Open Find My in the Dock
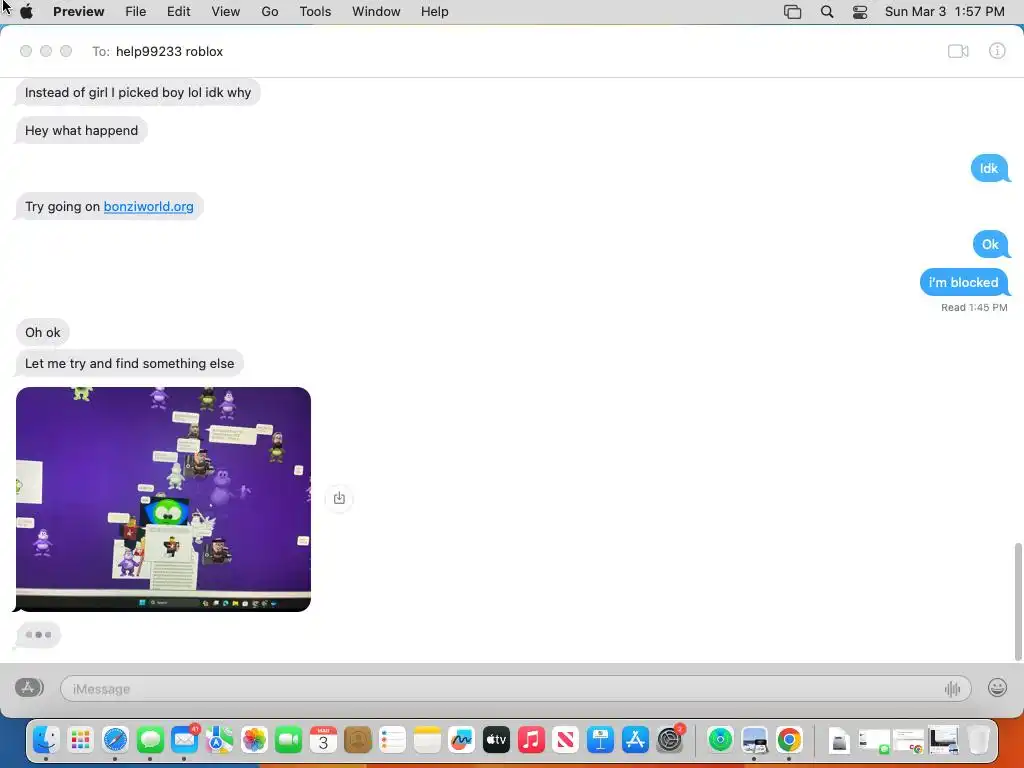This screenshot has height=768, width=1024. point(720,740)
